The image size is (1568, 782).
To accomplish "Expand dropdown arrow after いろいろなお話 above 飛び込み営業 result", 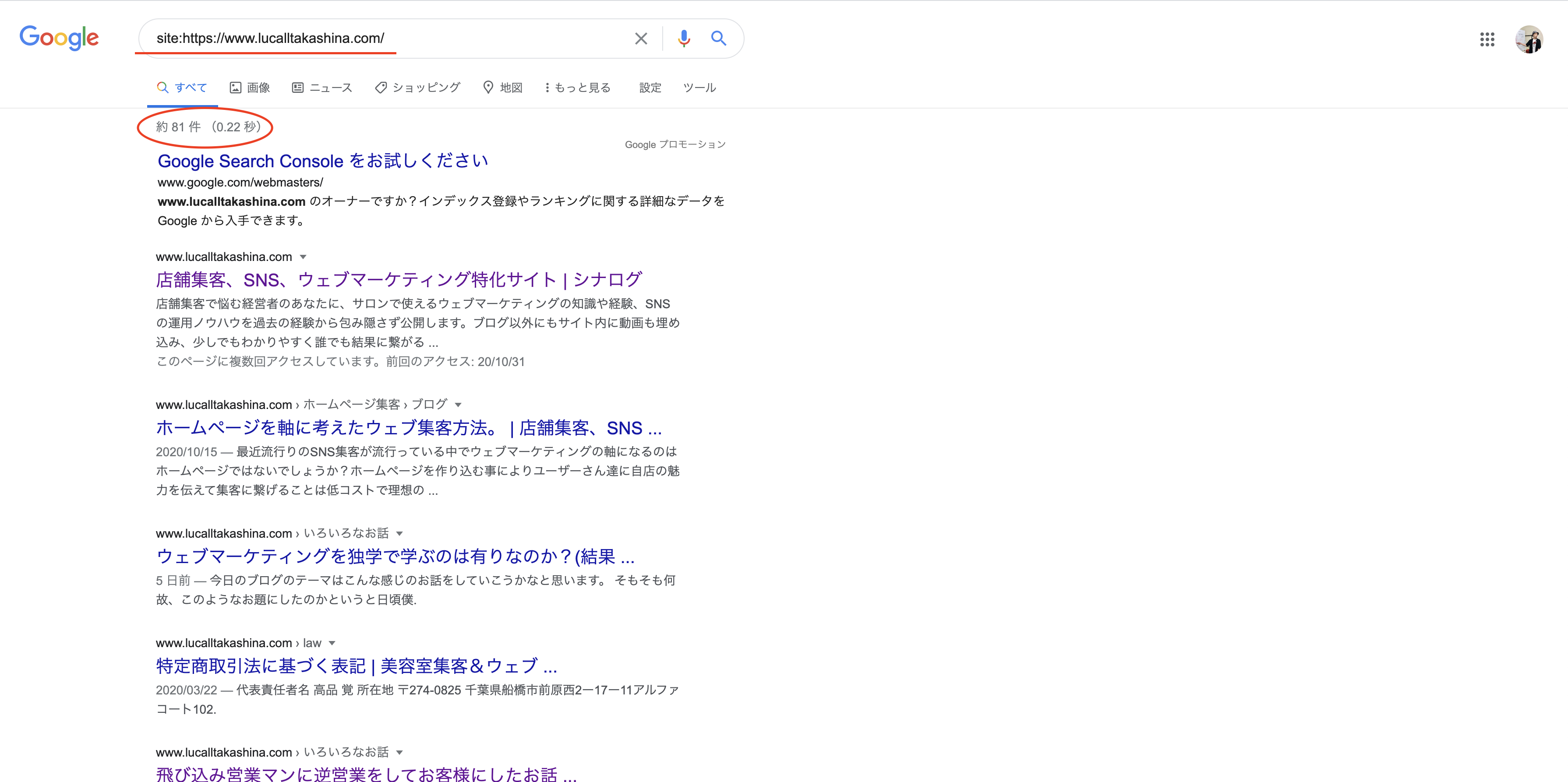I will pos(399,753).
